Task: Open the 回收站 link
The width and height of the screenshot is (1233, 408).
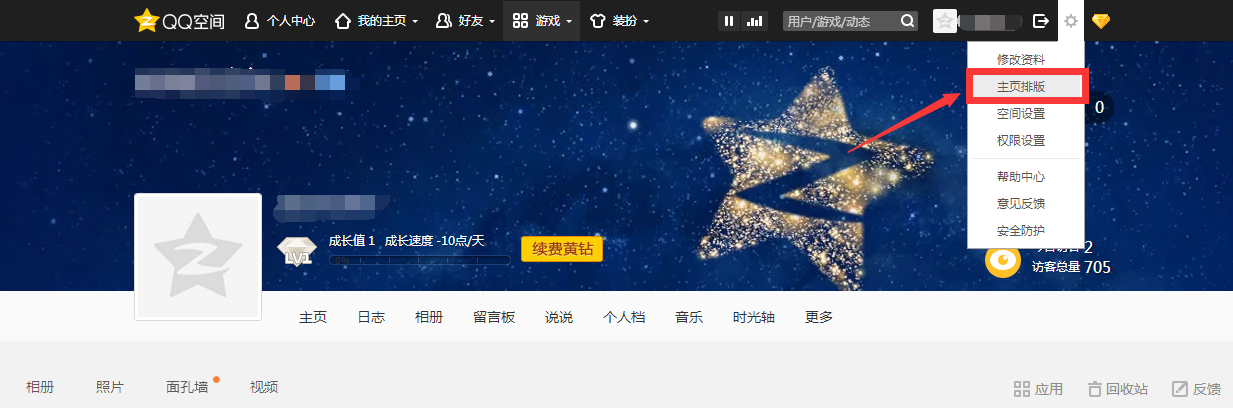Action: point(1118,389)
